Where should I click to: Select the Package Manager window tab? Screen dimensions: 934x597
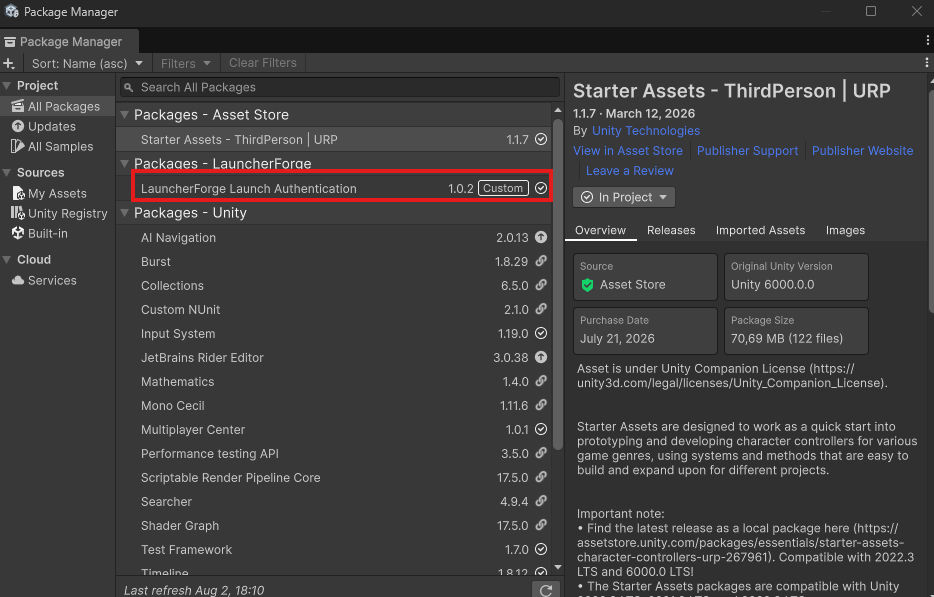pyautogui.click(x=70, y=42)
